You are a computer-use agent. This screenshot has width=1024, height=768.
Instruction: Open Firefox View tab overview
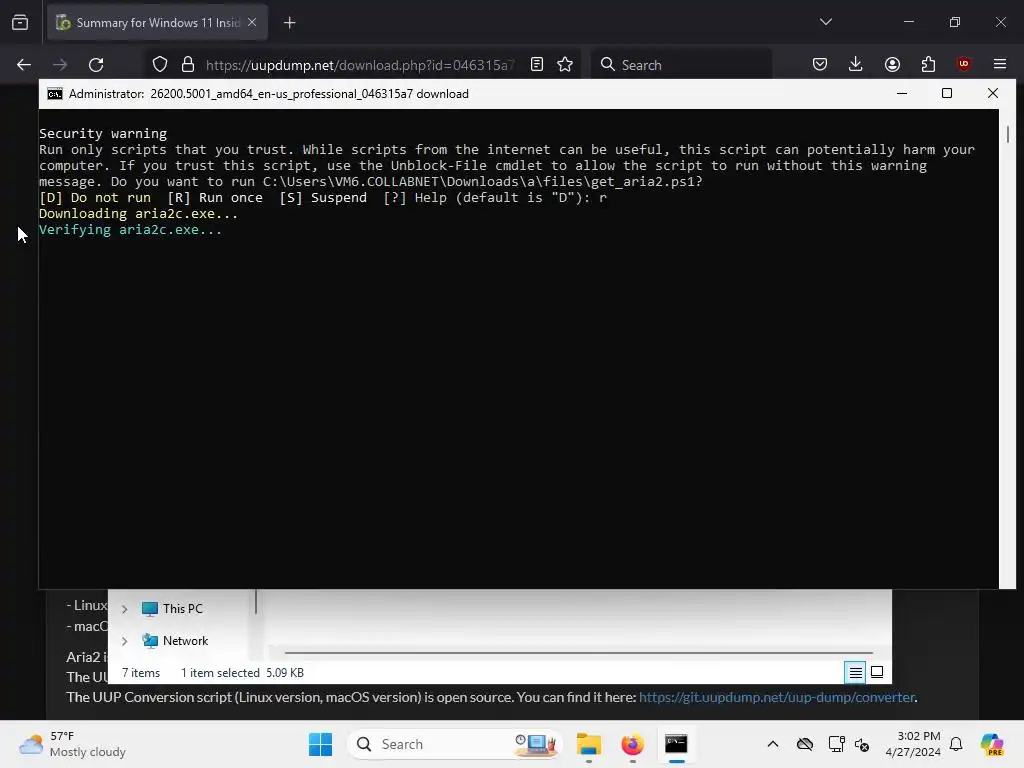click(20, 23)
